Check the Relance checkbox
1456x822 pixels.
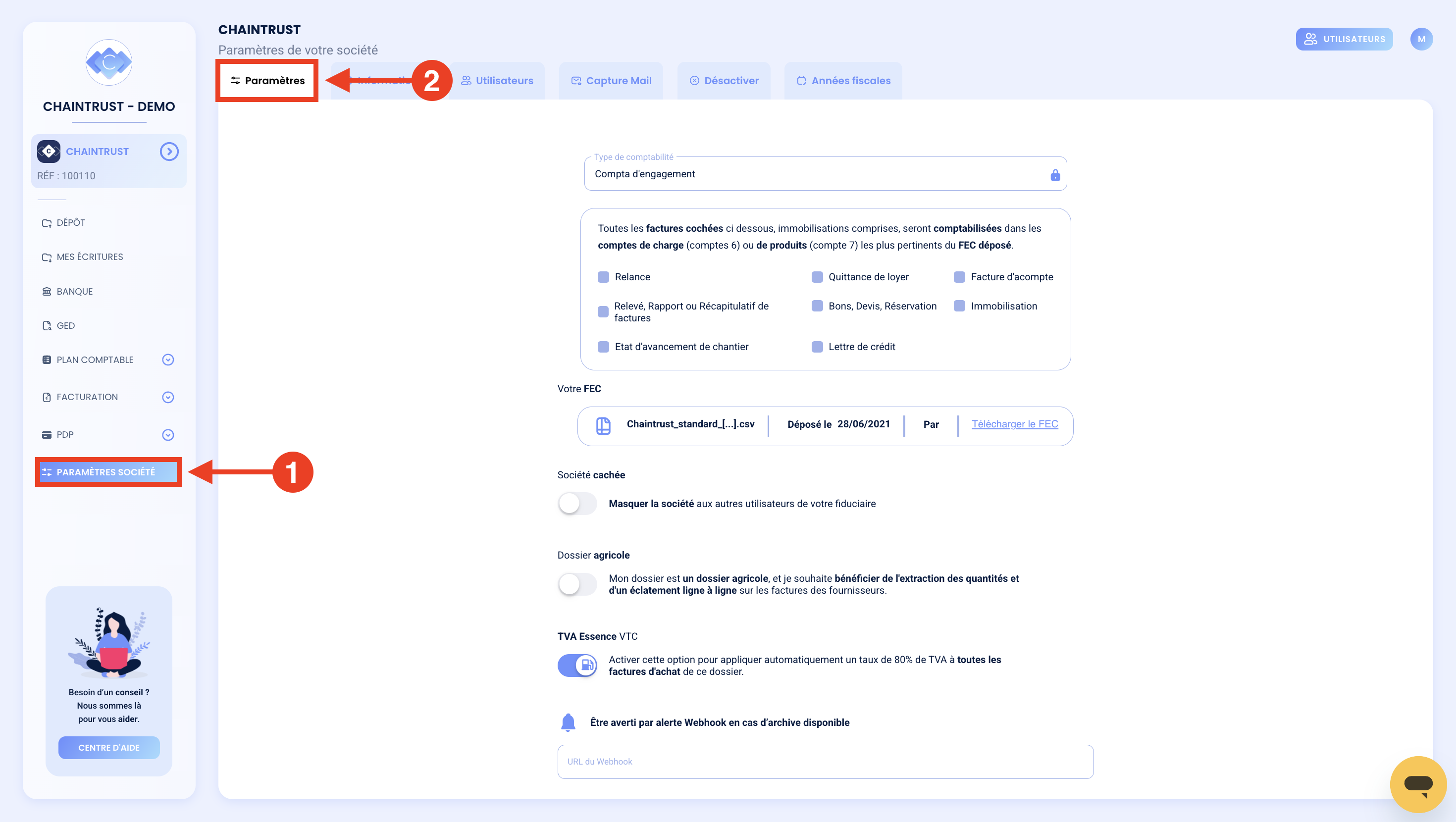(x=603, y=277)
